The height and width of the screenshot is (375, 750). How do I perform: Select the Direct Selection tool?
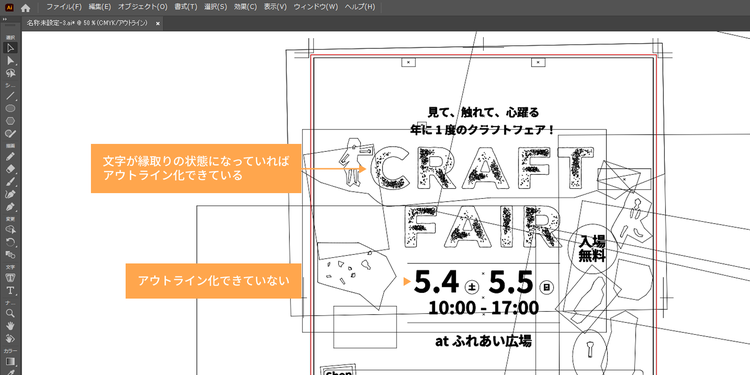coord(10,60)
